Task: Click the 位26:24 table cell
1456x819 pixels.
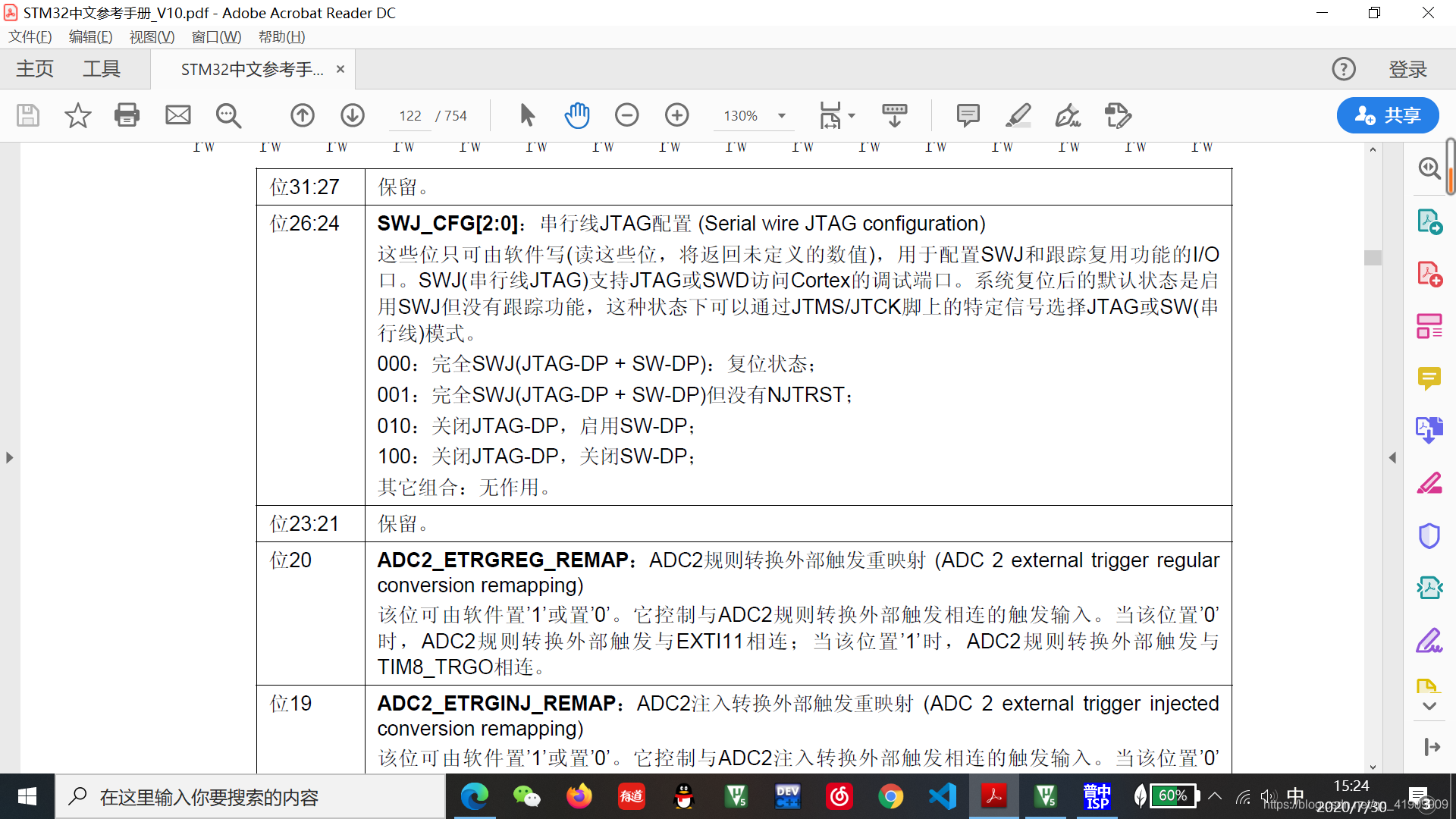Action: point(311,355)
